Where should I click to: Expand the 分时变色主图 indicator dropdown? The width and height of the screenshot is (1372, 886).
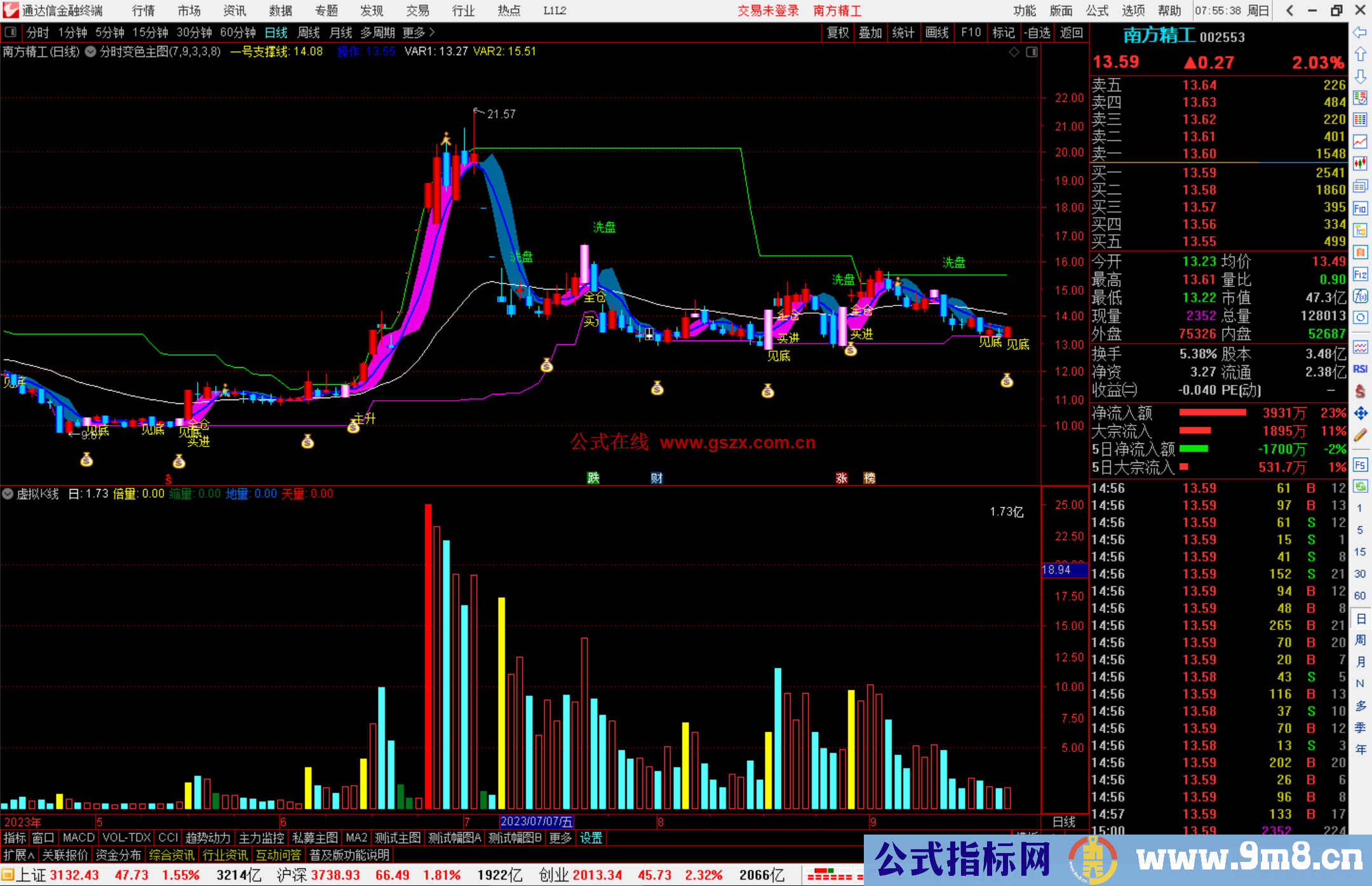[91, 51]
